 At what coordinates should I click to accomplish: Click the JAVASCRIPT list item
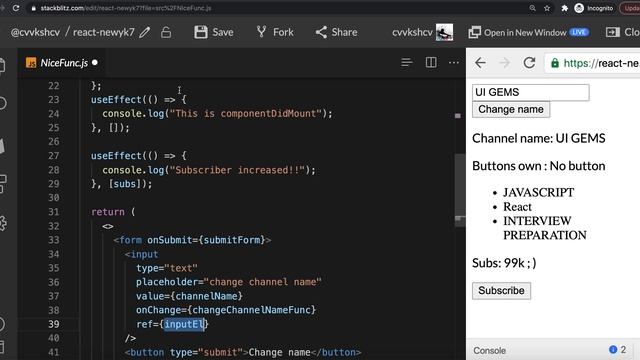click(538, 192)
